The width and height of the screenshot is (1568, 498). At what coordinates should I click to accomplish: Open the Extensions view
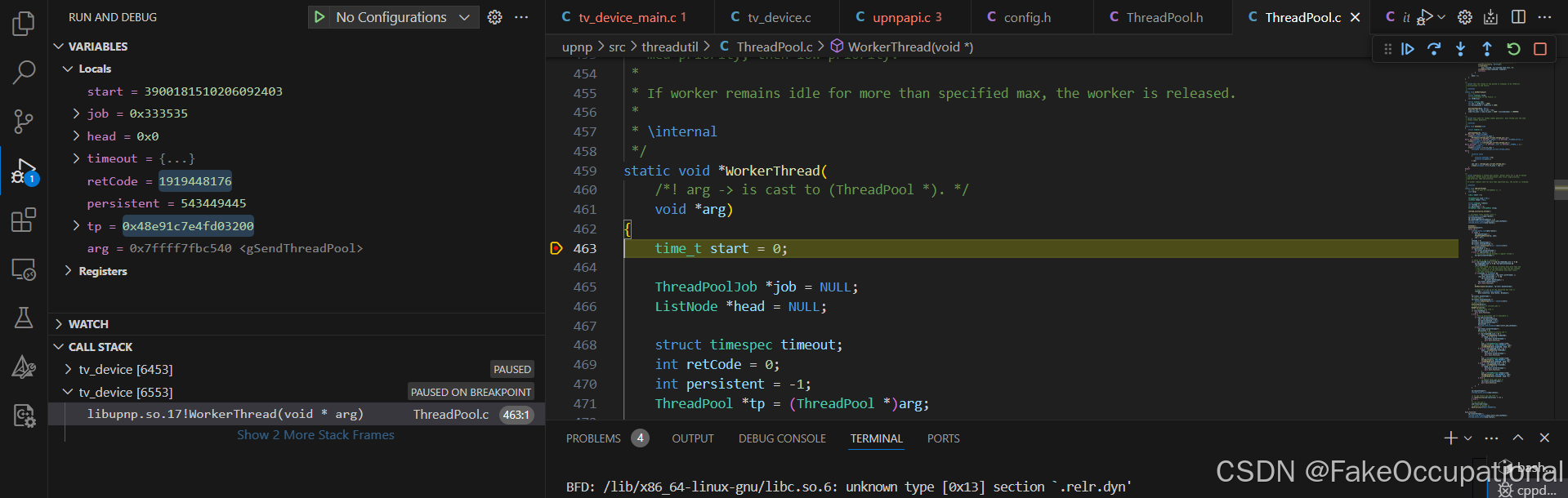pyautogui.click(x=24, y=220)
